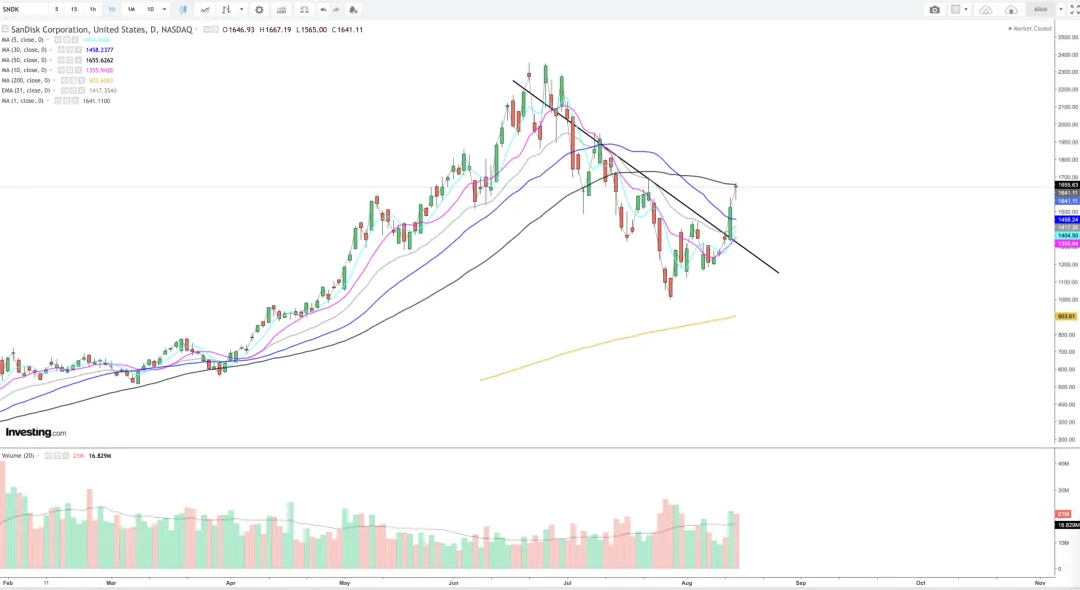1080x590 pixels.
Task: Hide the MA (200, close, 0) indicator
Action: click(x=64, y=81)
